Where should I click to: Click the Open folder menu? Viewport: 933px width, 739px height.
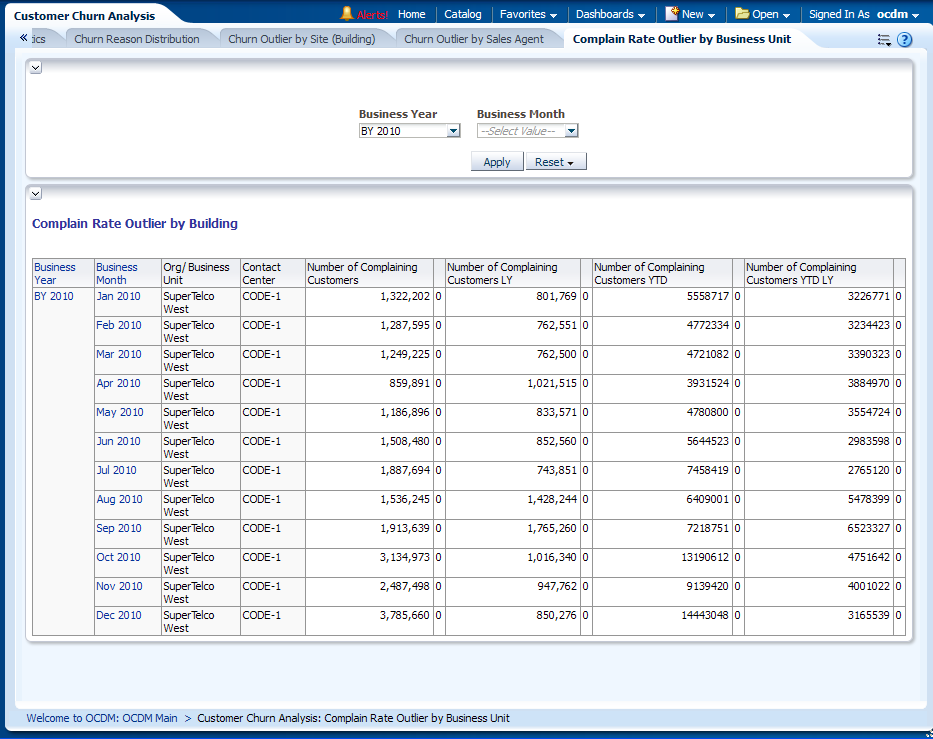pyautogui.click(x=763, y=14)
